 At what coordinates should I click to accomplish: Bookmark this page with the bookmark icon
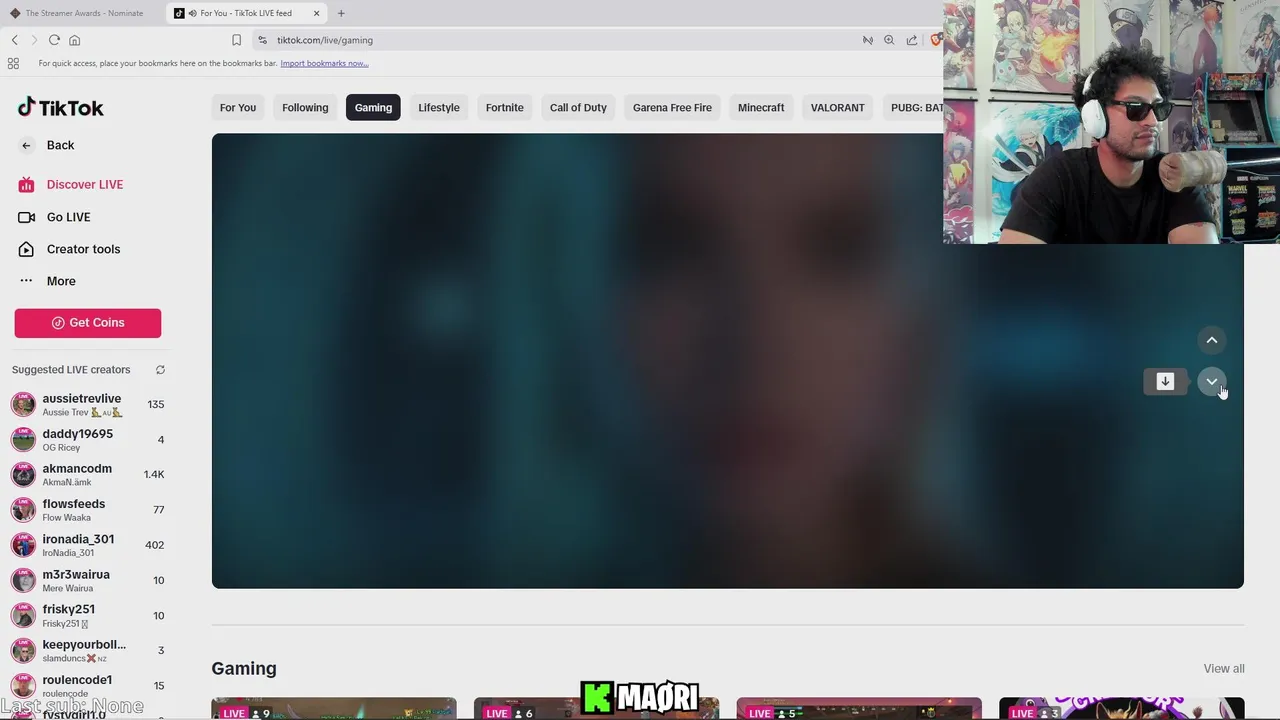[x=236, y=40]
